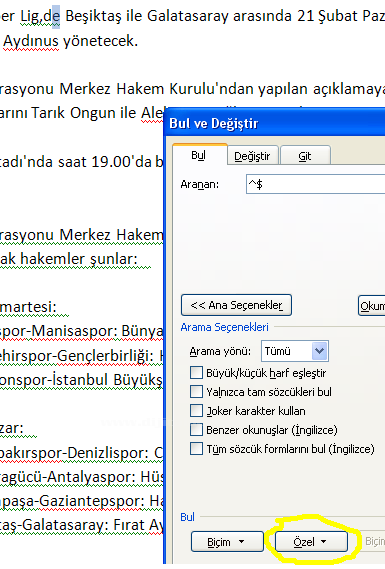The width and height of the screenshot is (385, 569).
Task: Switch to the Bul tab
Action: tap(200, 155)
